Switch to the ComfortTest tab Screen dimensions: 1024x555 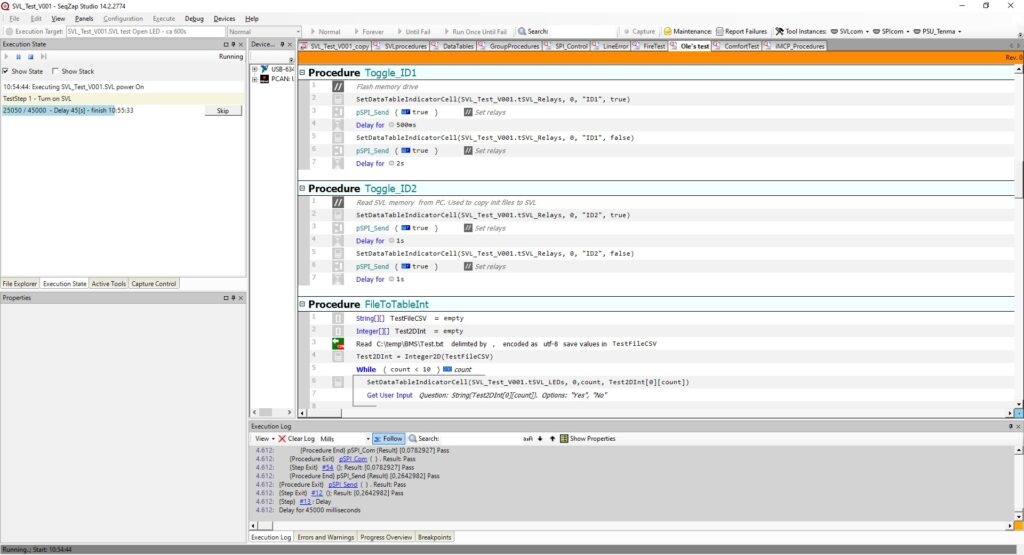(x=741, y=46)
